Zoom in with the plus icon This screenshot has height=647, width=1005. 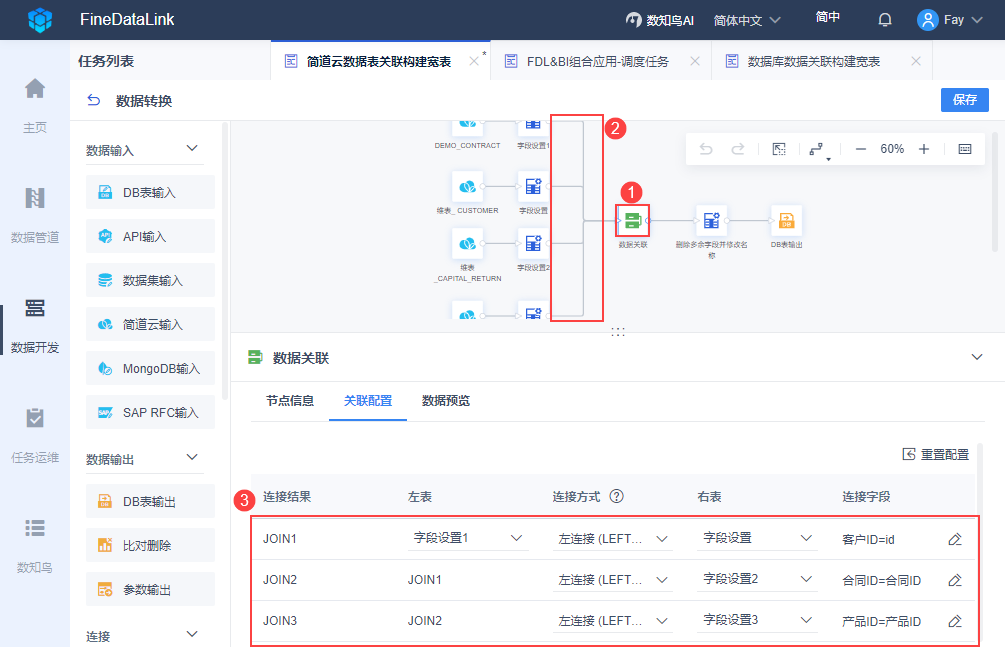tap(924, 149)
